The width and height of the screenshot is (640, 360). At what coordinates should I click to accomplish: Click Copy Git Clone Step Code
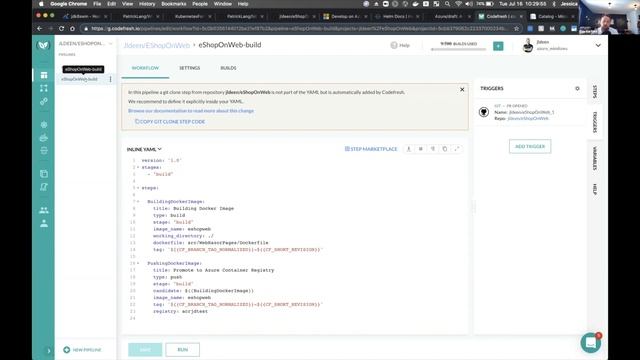click(170, 122)
